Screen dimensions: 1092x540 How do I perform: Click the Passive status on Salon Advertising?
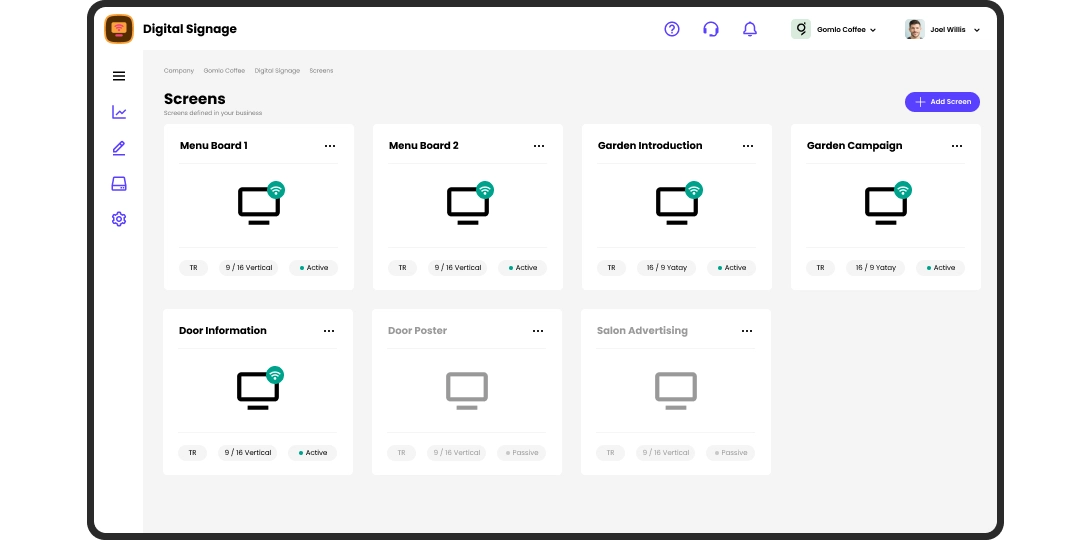point(731,453)
